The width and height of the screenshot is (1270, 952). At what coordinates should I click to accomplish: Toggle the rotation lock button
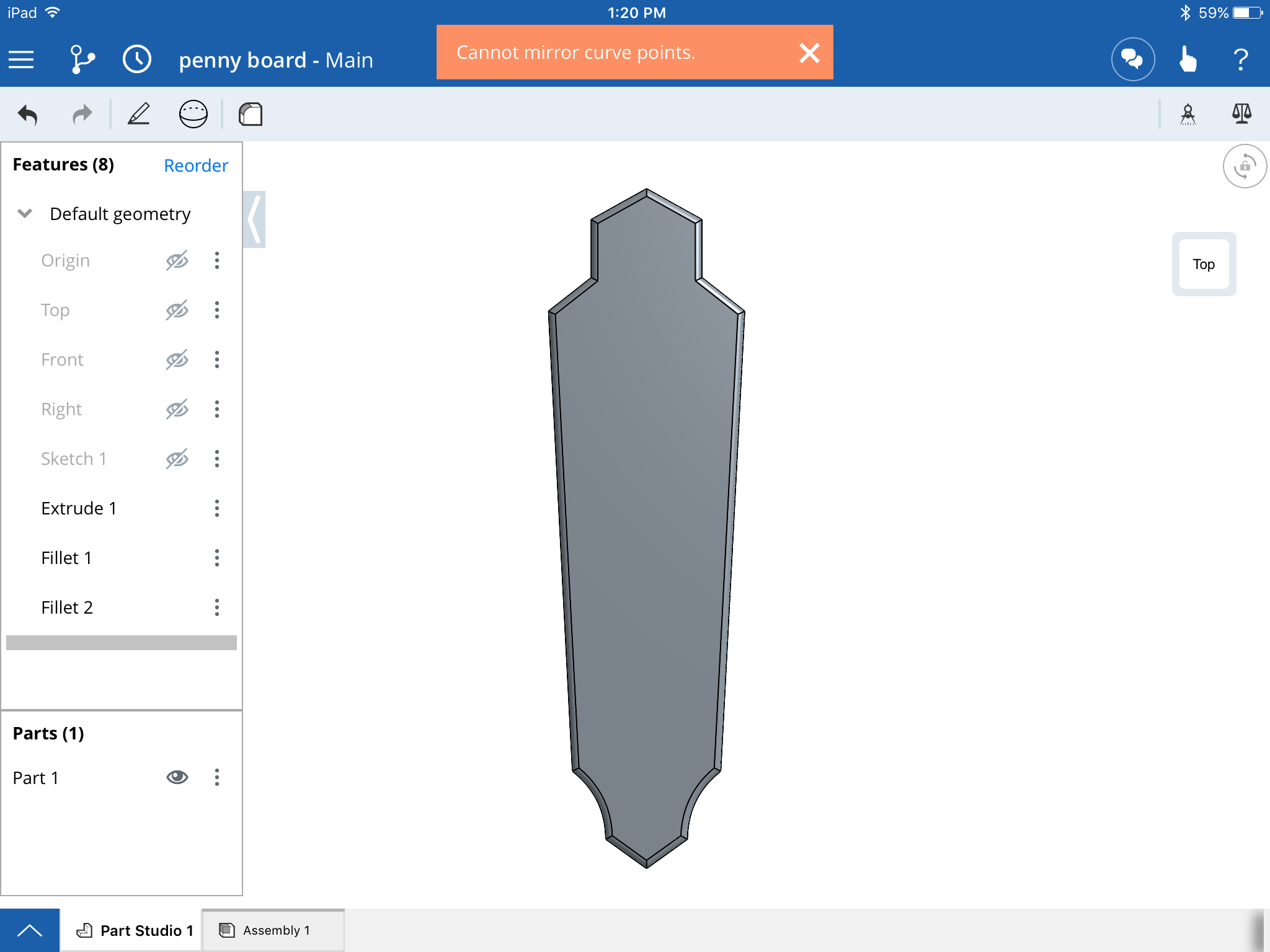(1245, 166)
